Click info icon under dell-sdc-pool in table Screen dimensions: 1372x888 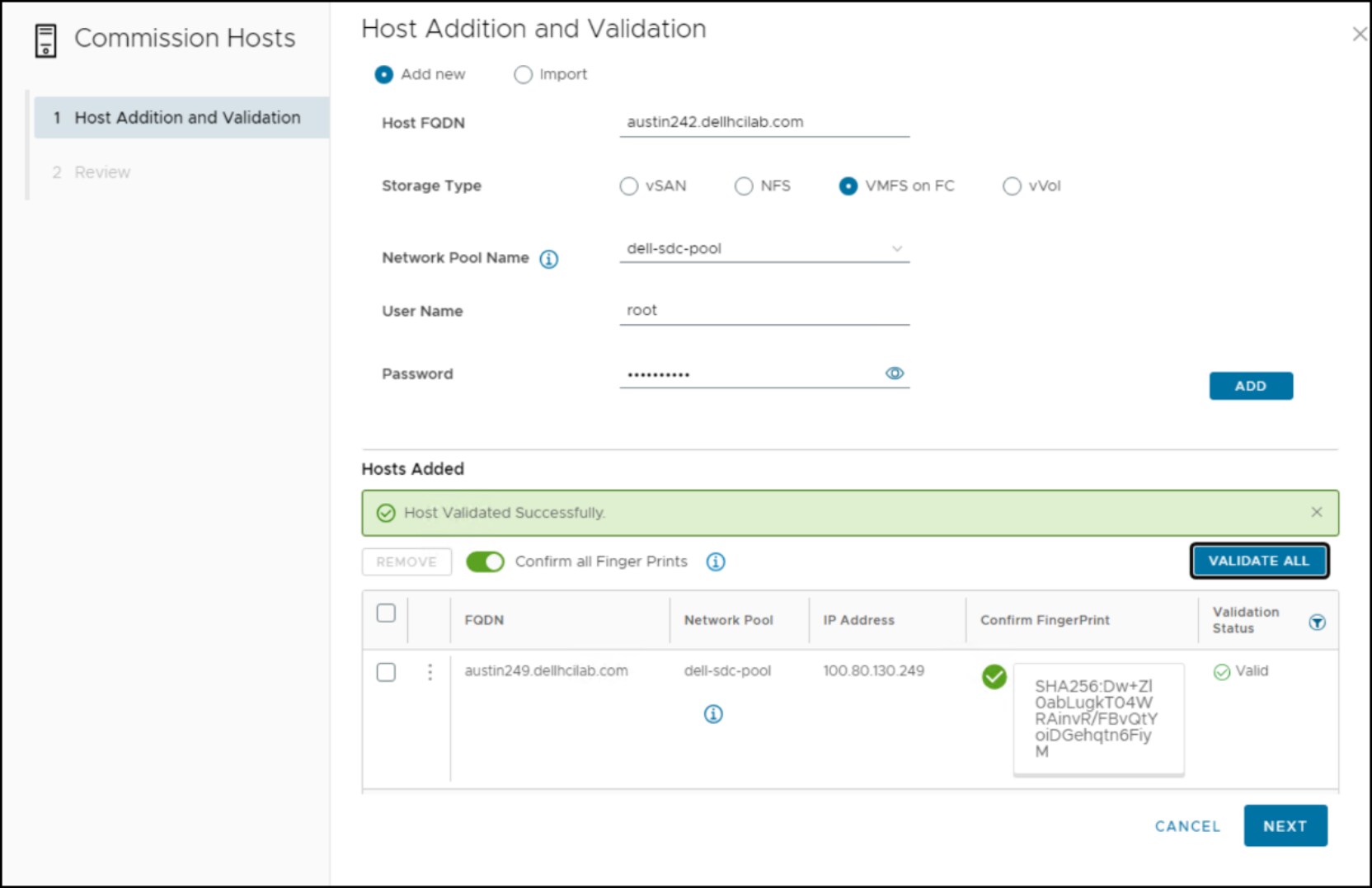[x=713, y=714]
